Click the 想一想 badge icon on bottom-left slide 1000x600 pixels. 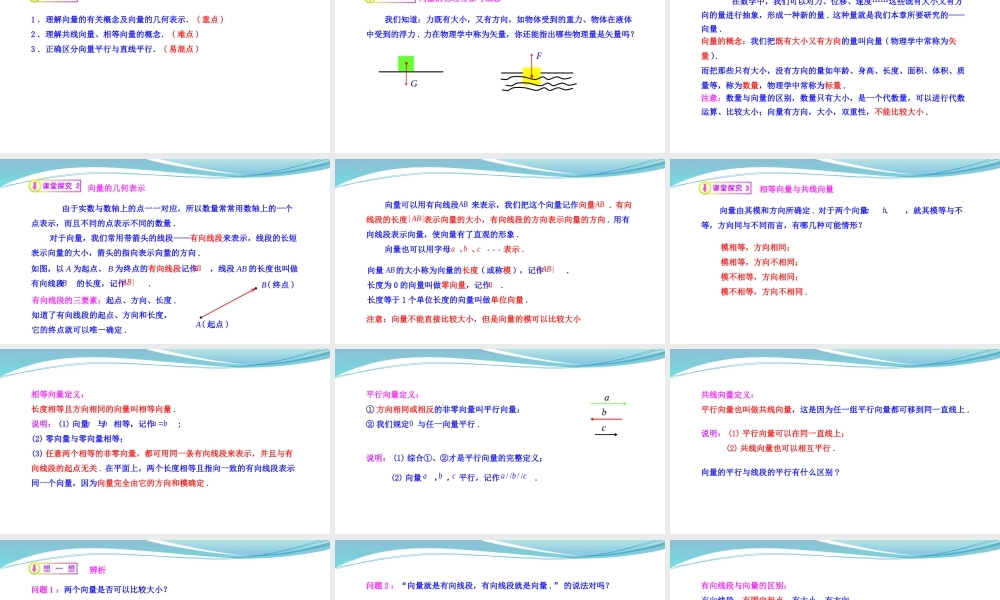(34, 569)
